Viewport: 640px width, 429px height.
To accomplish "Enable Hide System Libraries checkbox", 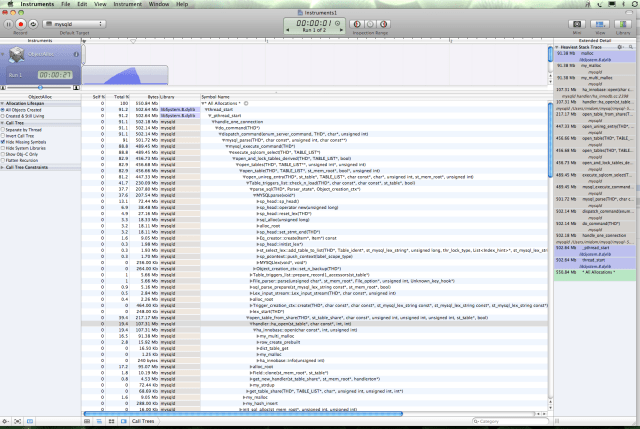I will coord(2,148).
